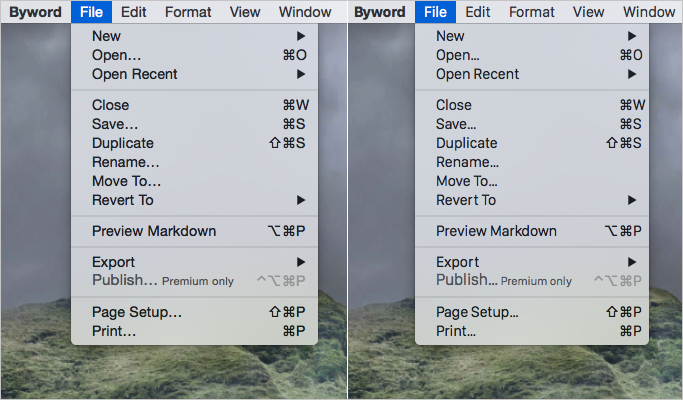Select Save… in the right File menu
Viewport: 683px width, 400px height.
pos(532,124)
